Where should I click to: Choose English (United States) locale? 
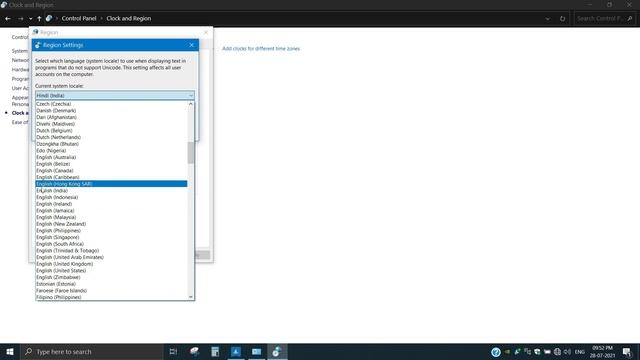point(111,271)
